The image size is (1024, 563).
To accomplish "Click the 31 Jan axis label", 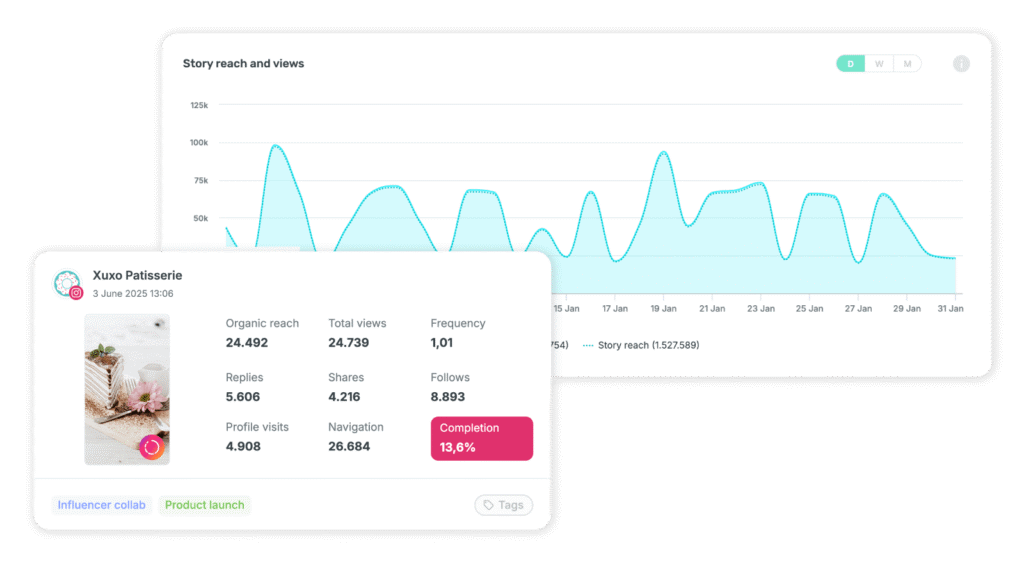I will (x=950, y=308).
